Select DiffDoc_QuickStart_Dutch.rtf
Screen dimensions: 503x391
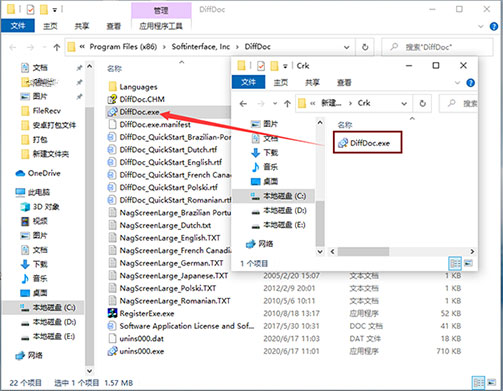click(x=162, y=150)
